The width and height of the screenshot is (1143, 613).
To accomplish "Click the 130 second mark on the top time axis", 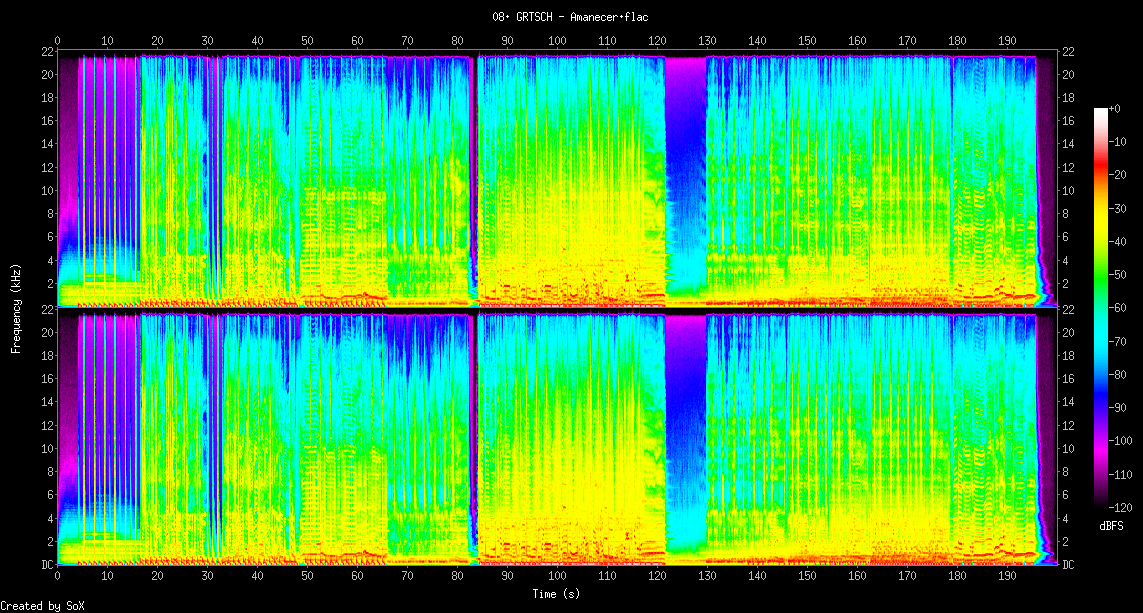I will (707, 41).
